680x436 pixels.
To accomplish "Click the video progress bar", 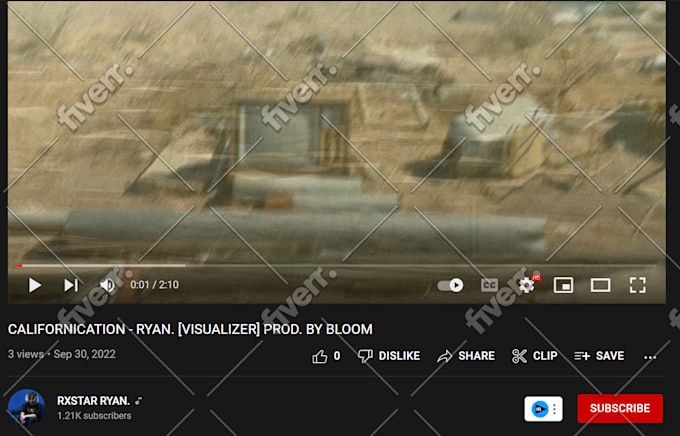I will point(337,265).
